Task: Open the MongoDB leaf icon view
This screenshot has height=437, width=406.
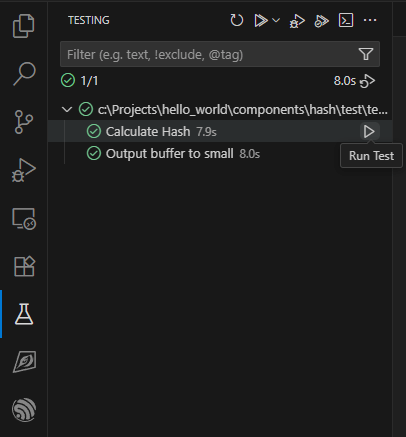Action: [24, 361]
